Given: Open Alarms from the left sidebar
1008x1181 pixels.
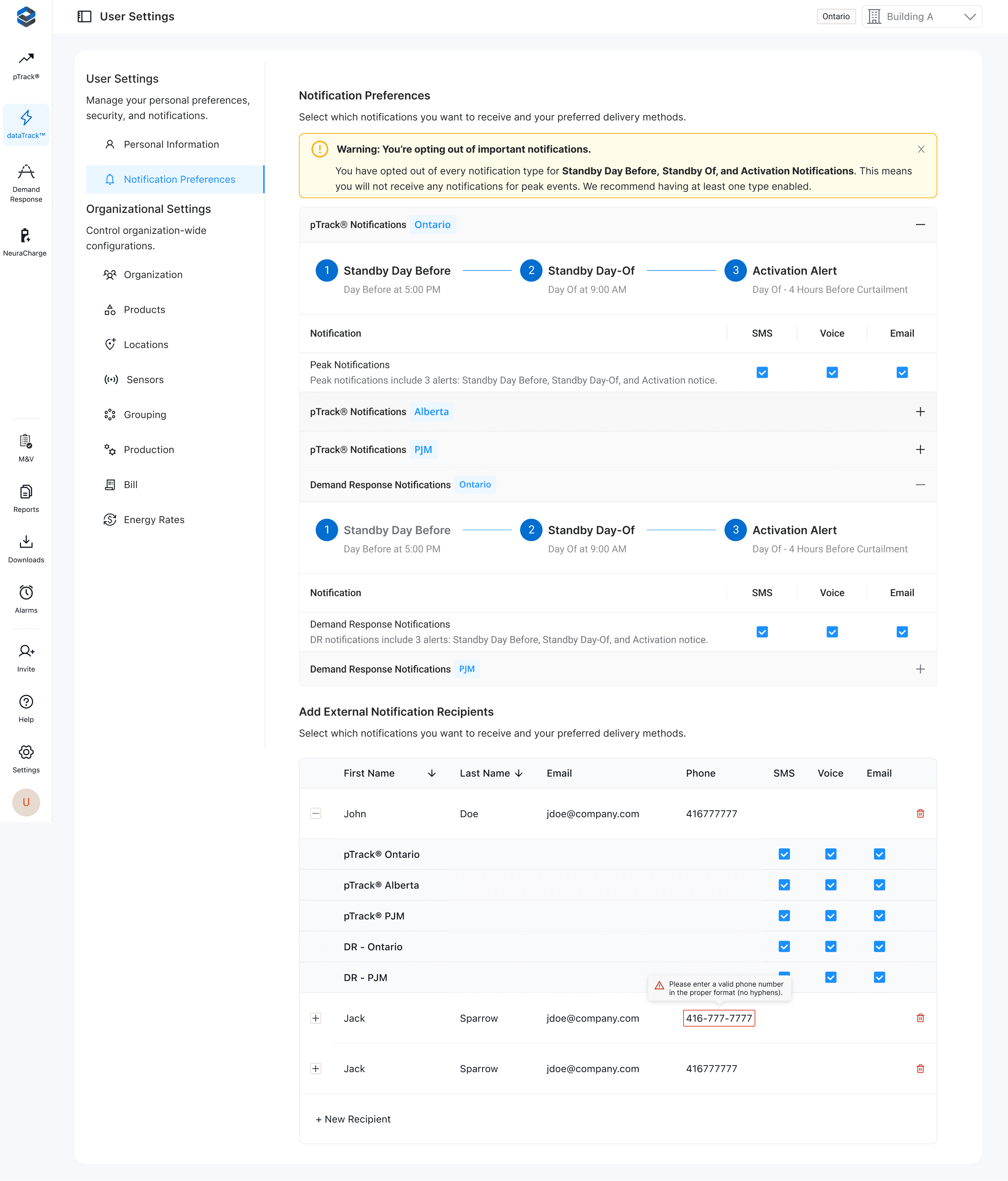Looking at the screenshot, I should click(x=26, y=598).
